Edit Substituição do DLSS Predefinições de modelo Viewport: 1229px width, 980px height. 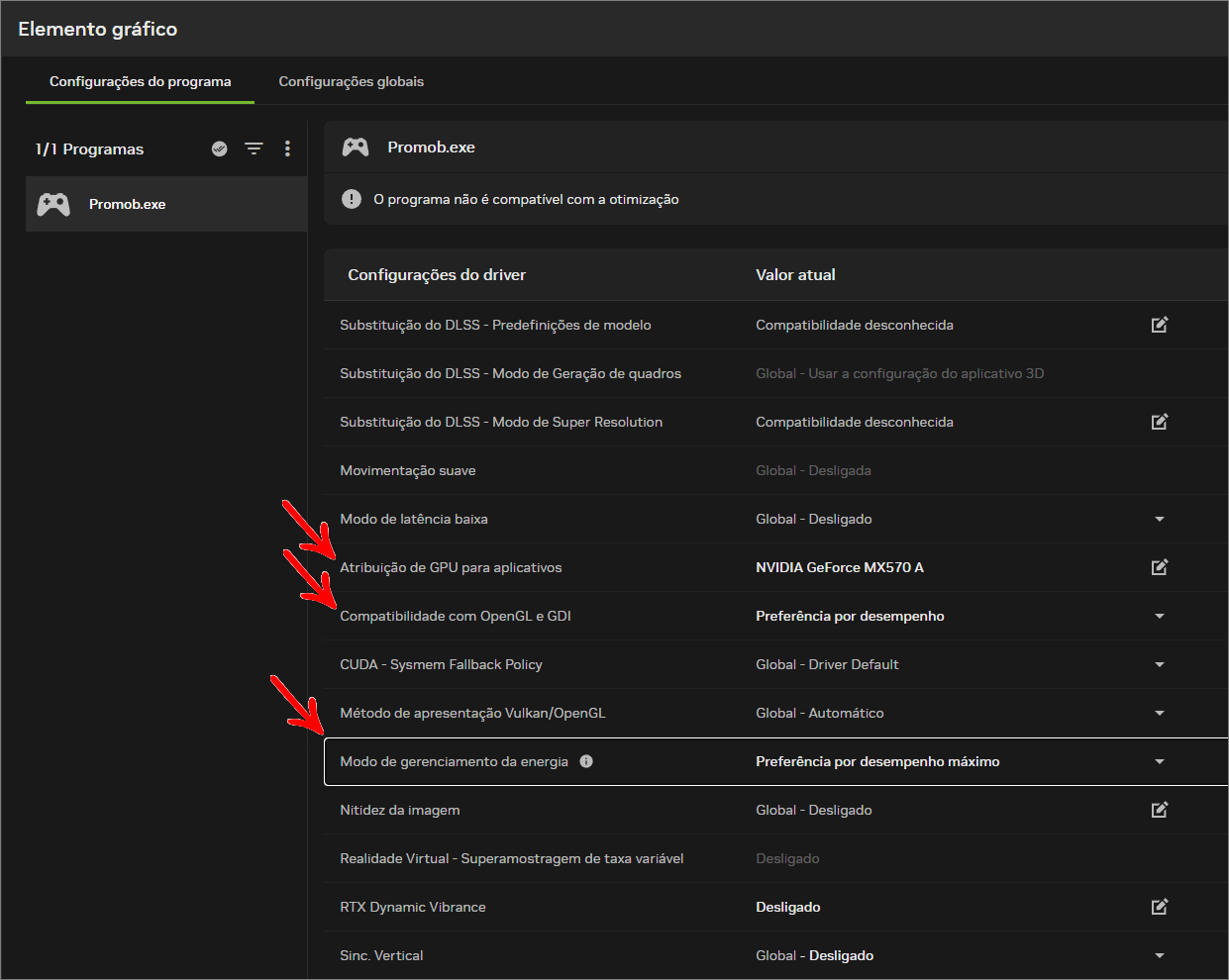[x=1159, y=325]
